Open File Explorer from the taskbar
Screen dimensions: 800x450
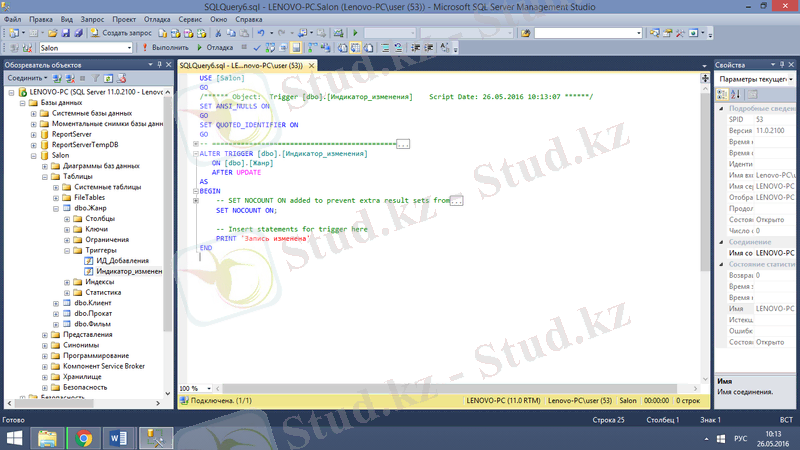(47, 438)
